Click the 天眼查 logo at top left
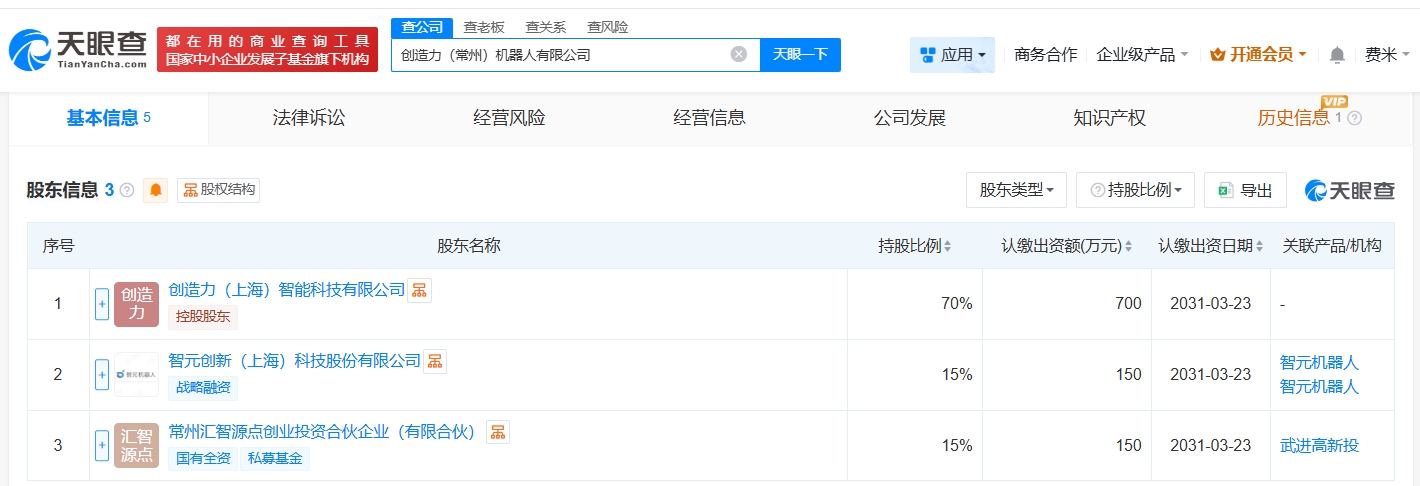Screen dimensions: 1420x486 pos(78,50)
